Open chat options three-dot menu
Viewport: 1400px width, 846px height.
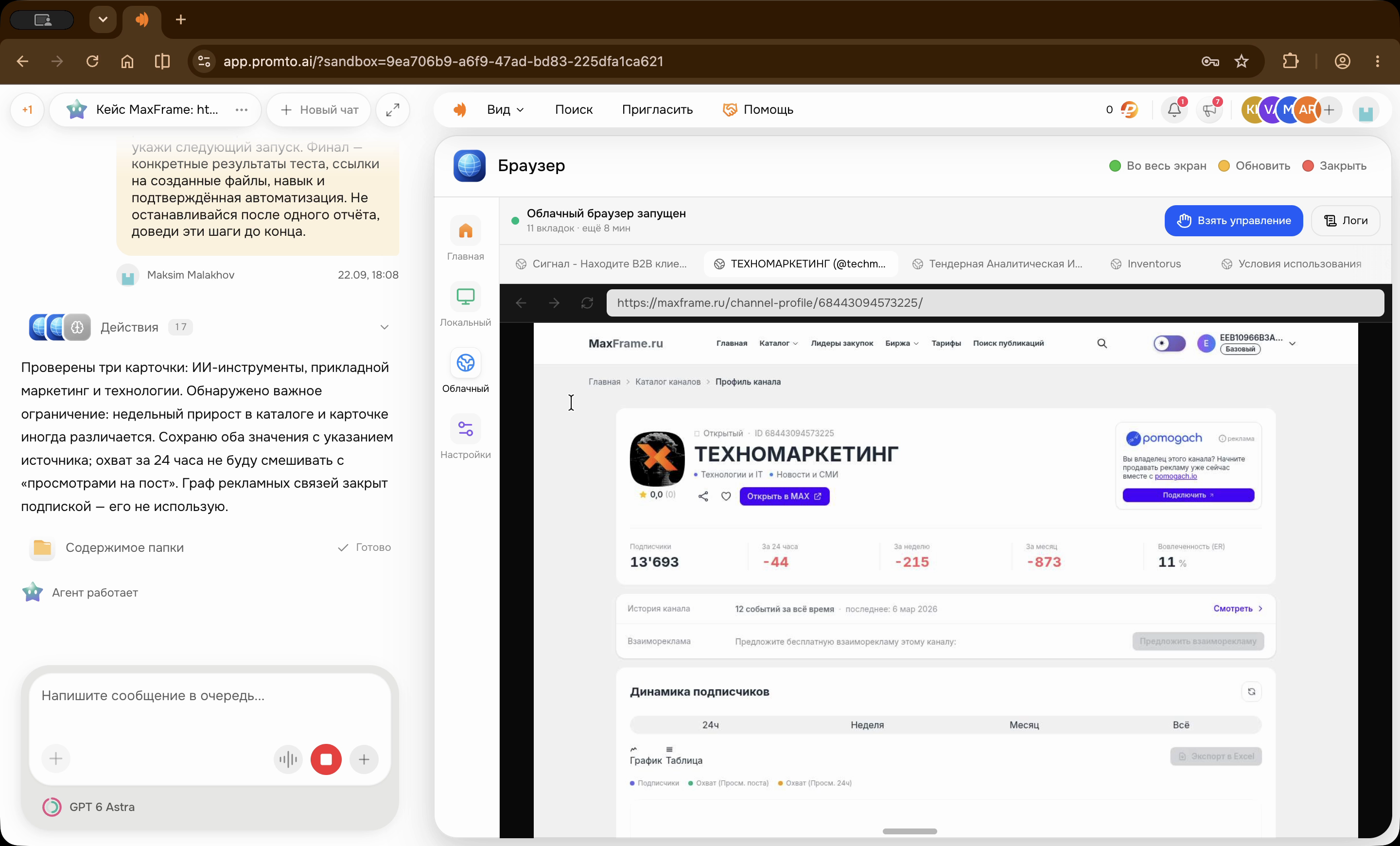(242, 110)
